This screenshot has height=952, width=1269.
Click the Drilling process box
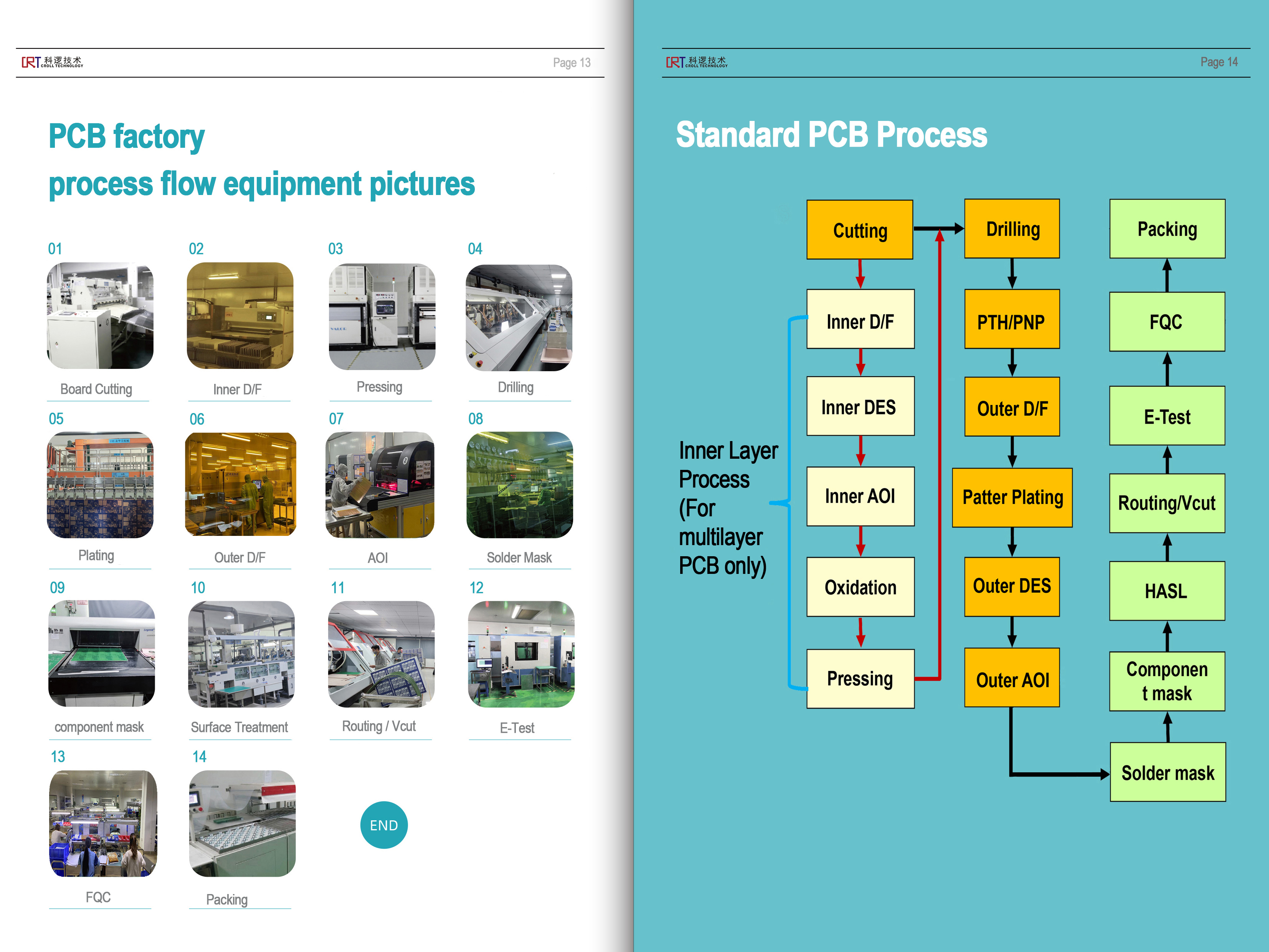[x=1012, y=229]
